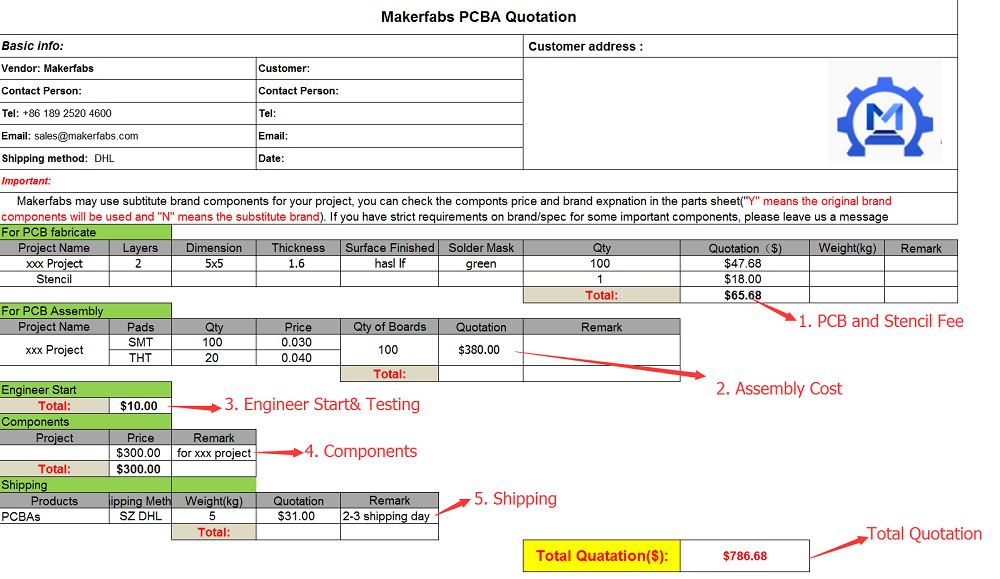Select the 'Weight(kg)' header in PCB fabricate table
The height and width of the screenshot is (579, 1000).
tap(847, 248)
